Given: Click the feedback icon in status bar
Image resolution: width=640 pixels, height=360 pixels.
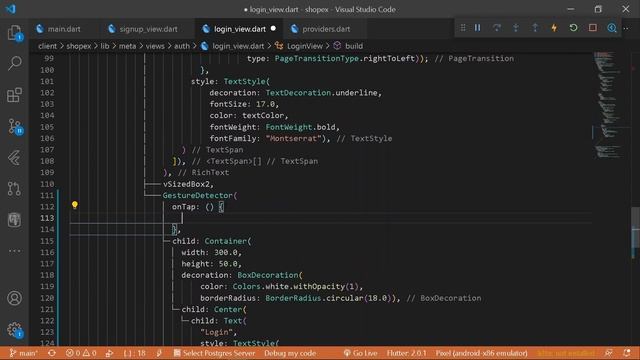Looking at the screenshot, I should pos(609,353).
